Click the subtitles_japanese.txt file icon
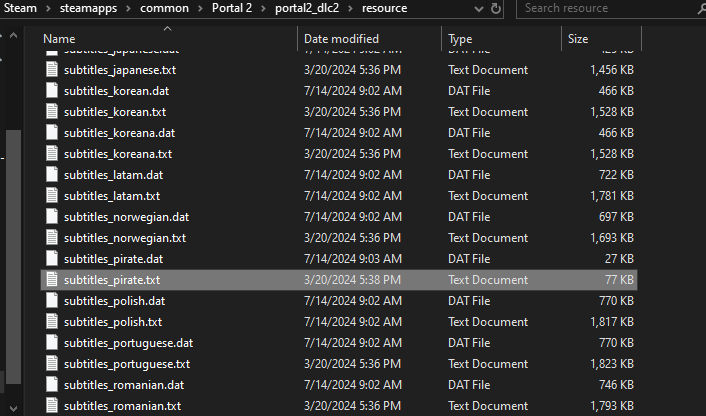The width and height of the screenshot is (706, 416). tap(52, 70)
